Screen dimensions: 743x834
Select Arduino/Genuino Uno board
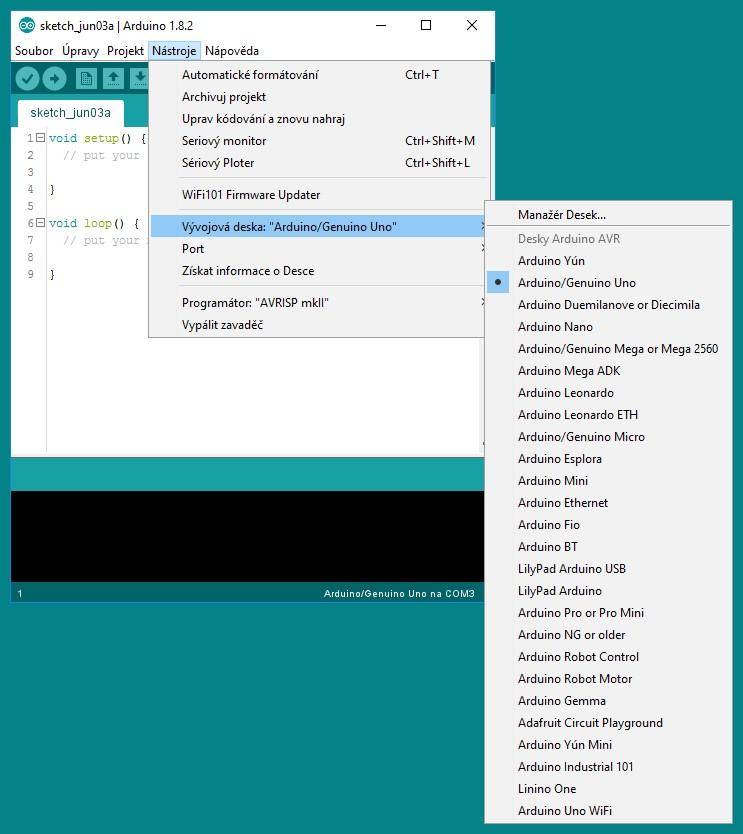coord(608,283)
